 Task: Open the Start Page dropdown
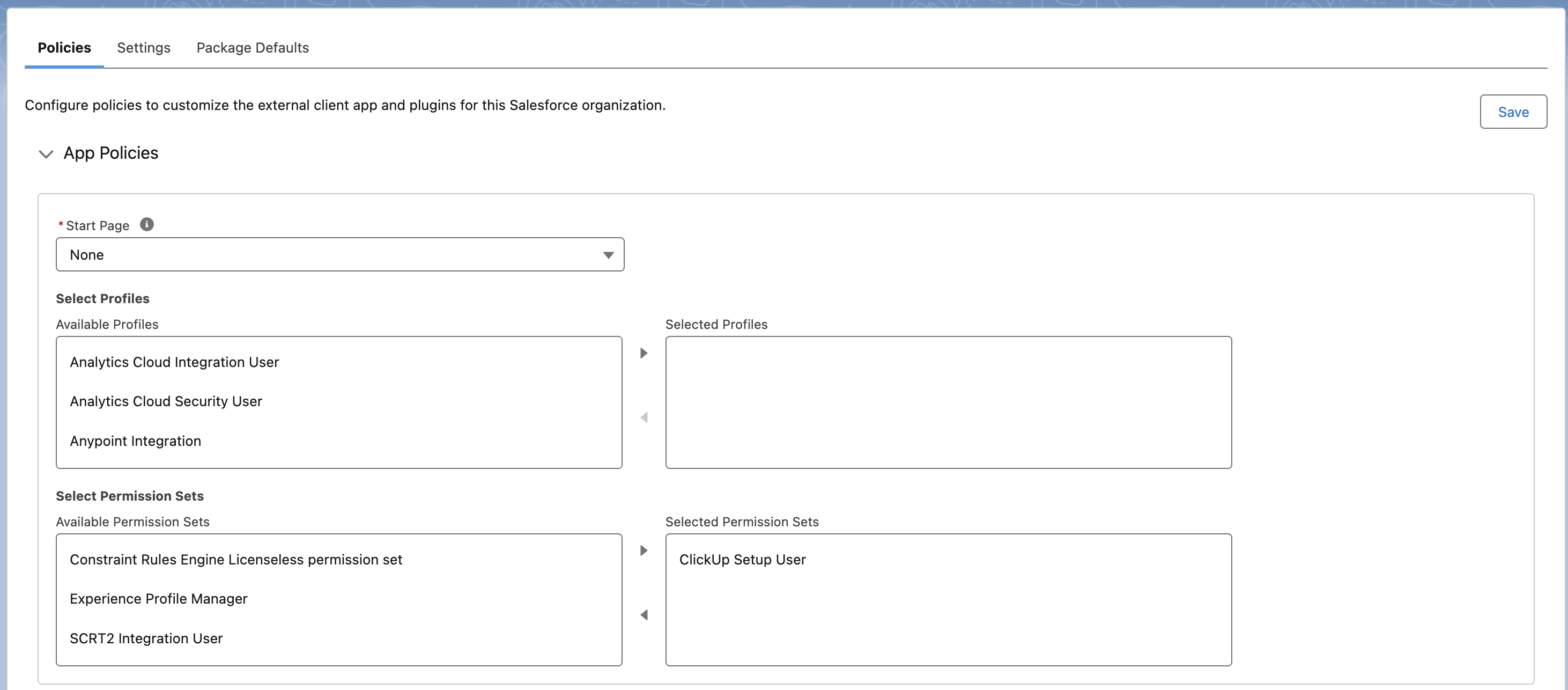tap(339, 254)
